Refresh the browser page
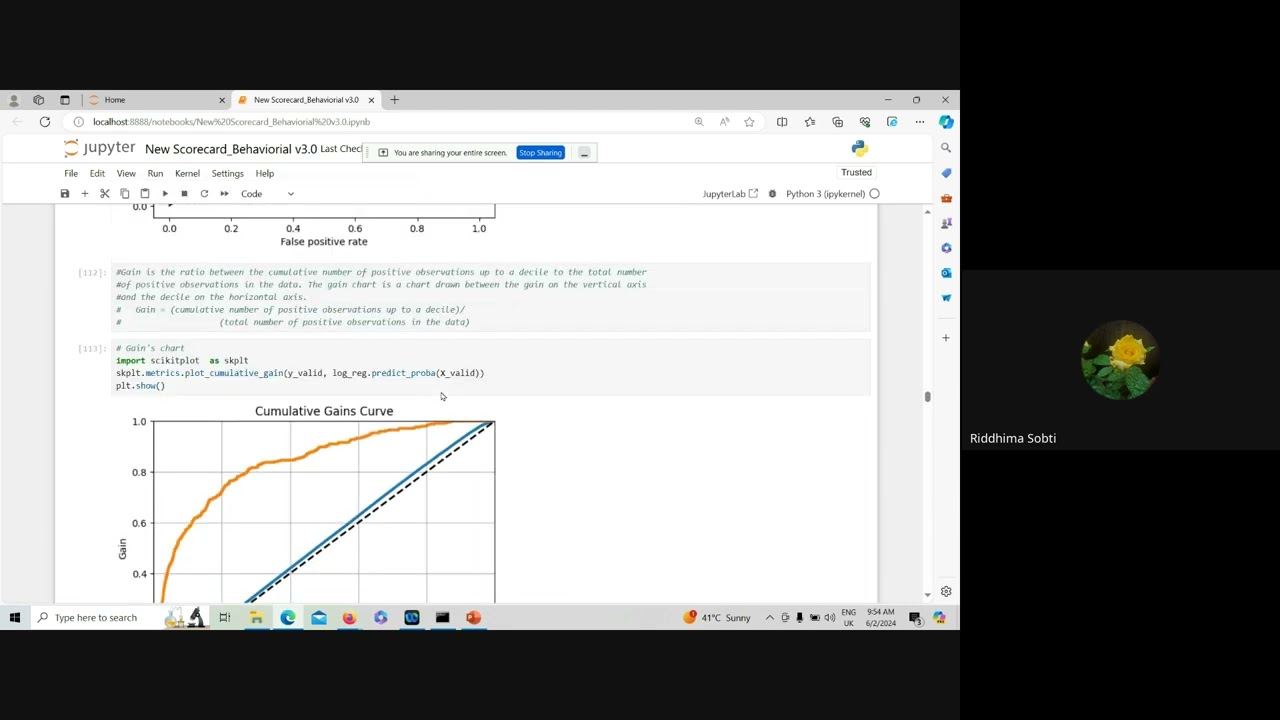 tap(45, 122)
